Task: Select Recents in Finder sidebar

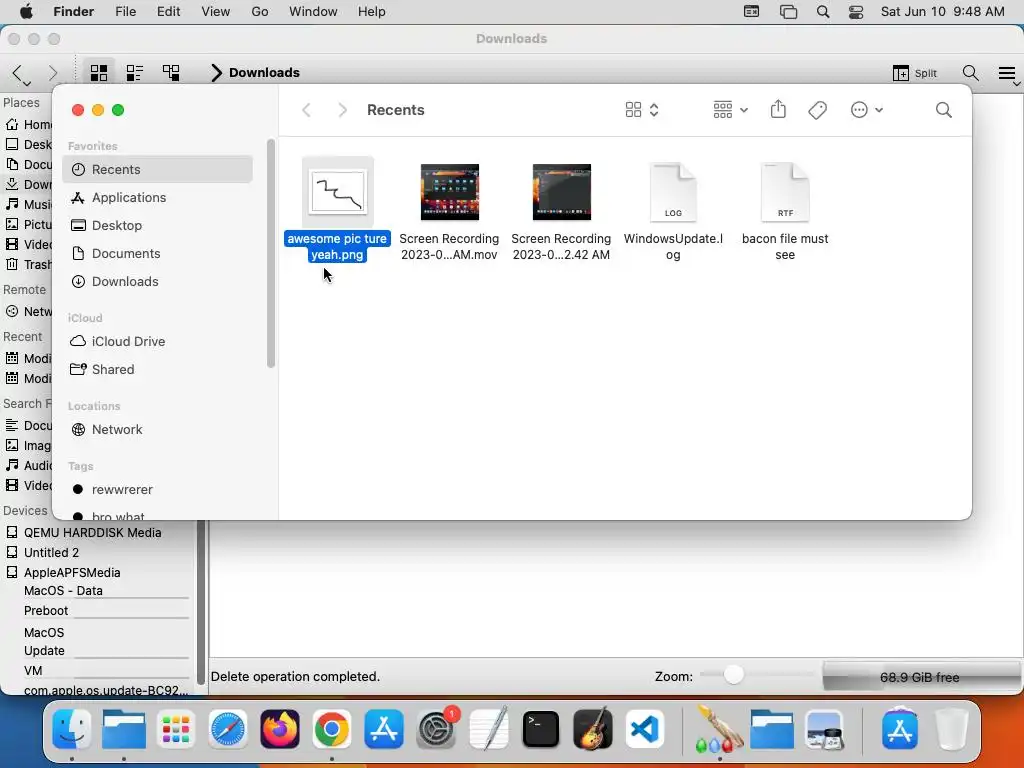Action: pyautogui.click(x=157, y=169)
